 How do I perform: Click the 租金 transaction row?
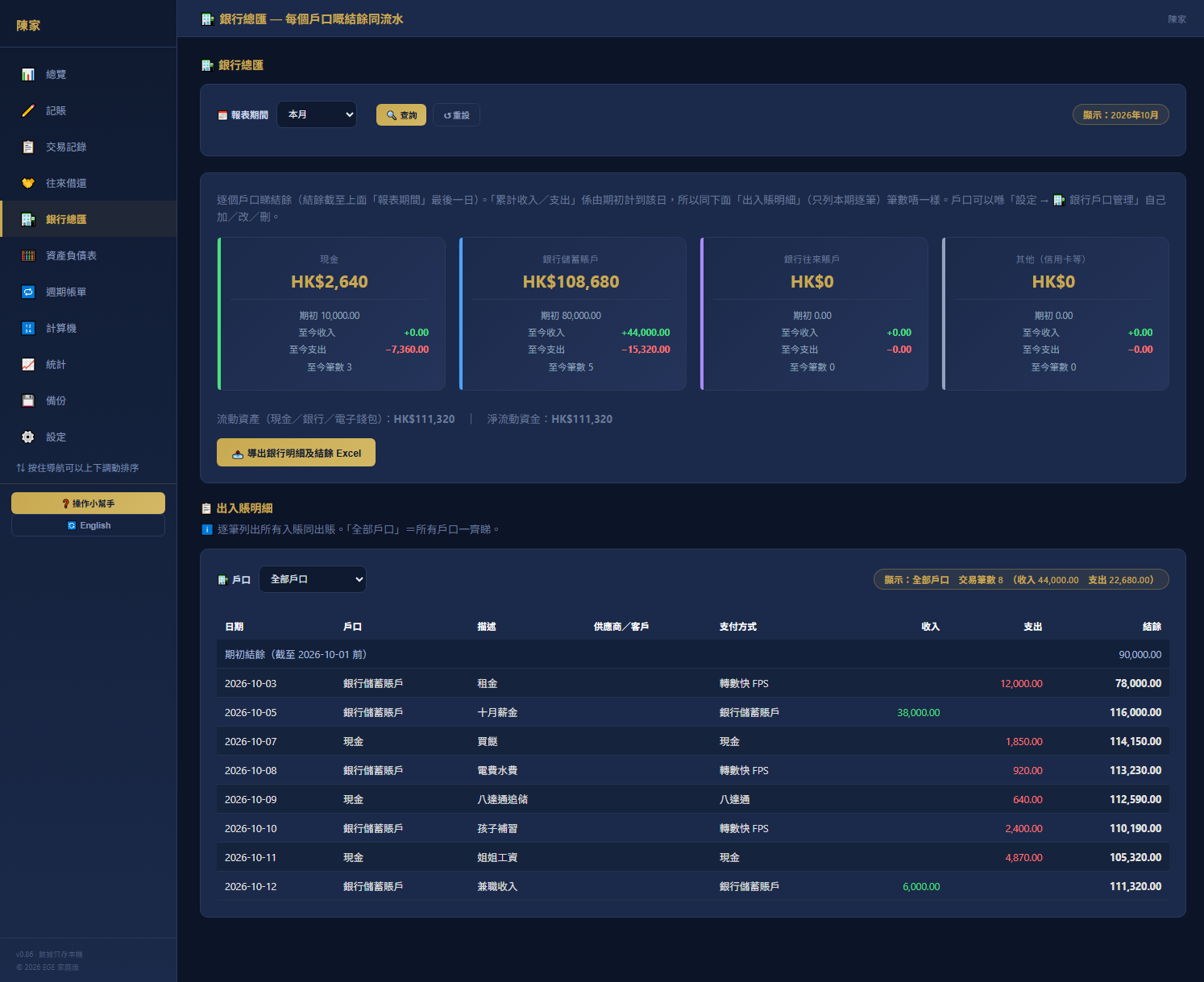[693, 683]
